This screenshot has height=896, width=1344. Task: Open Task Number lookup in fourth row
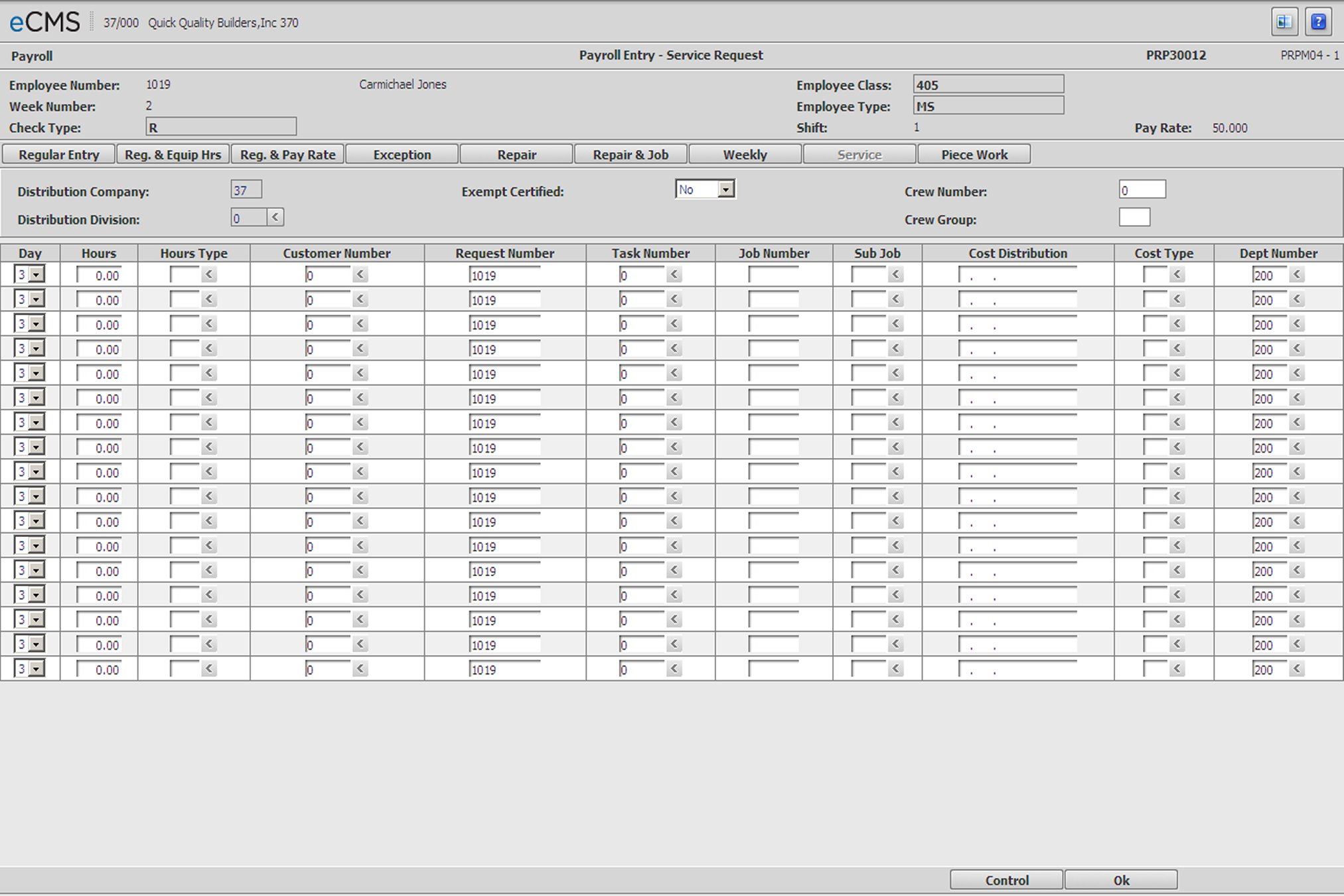click(674, 348)
